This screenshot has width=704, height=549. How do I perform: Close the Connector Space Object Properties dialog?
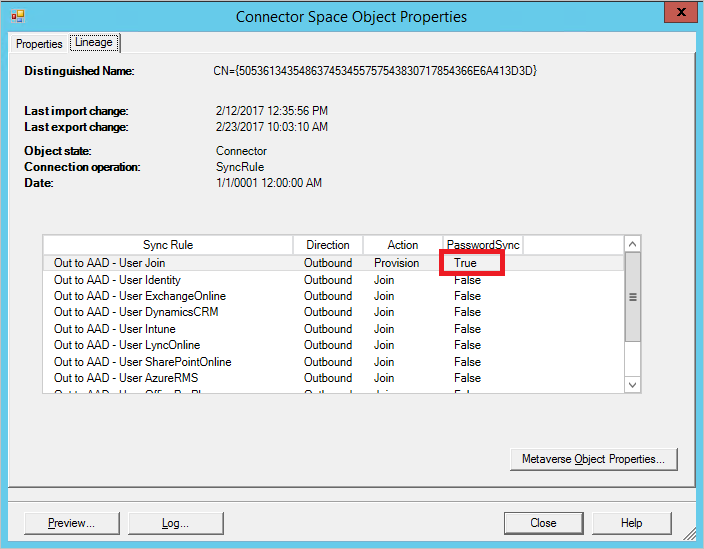[x=681, y=12]
